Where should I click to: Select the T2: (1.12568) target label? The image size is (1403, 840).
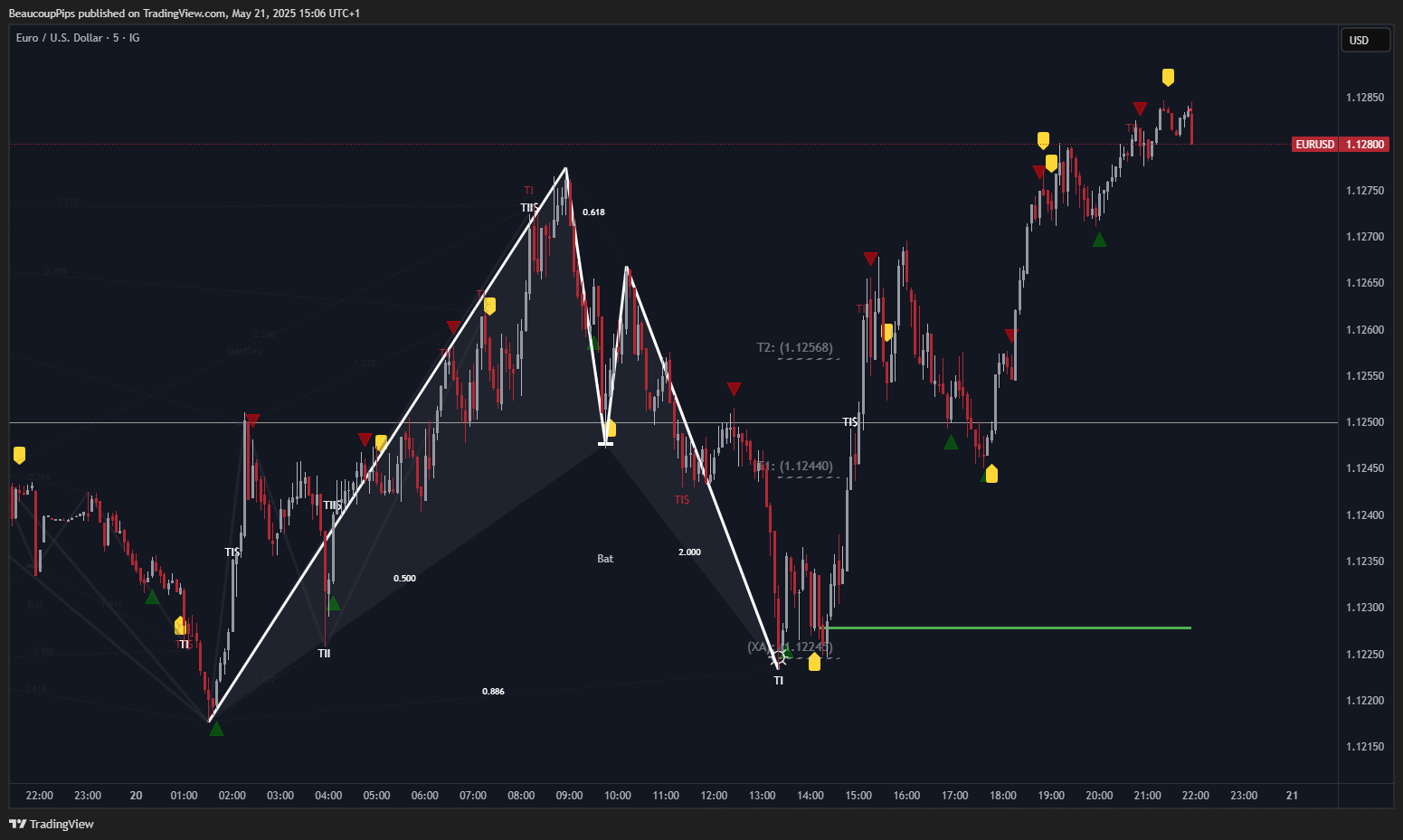795,347
